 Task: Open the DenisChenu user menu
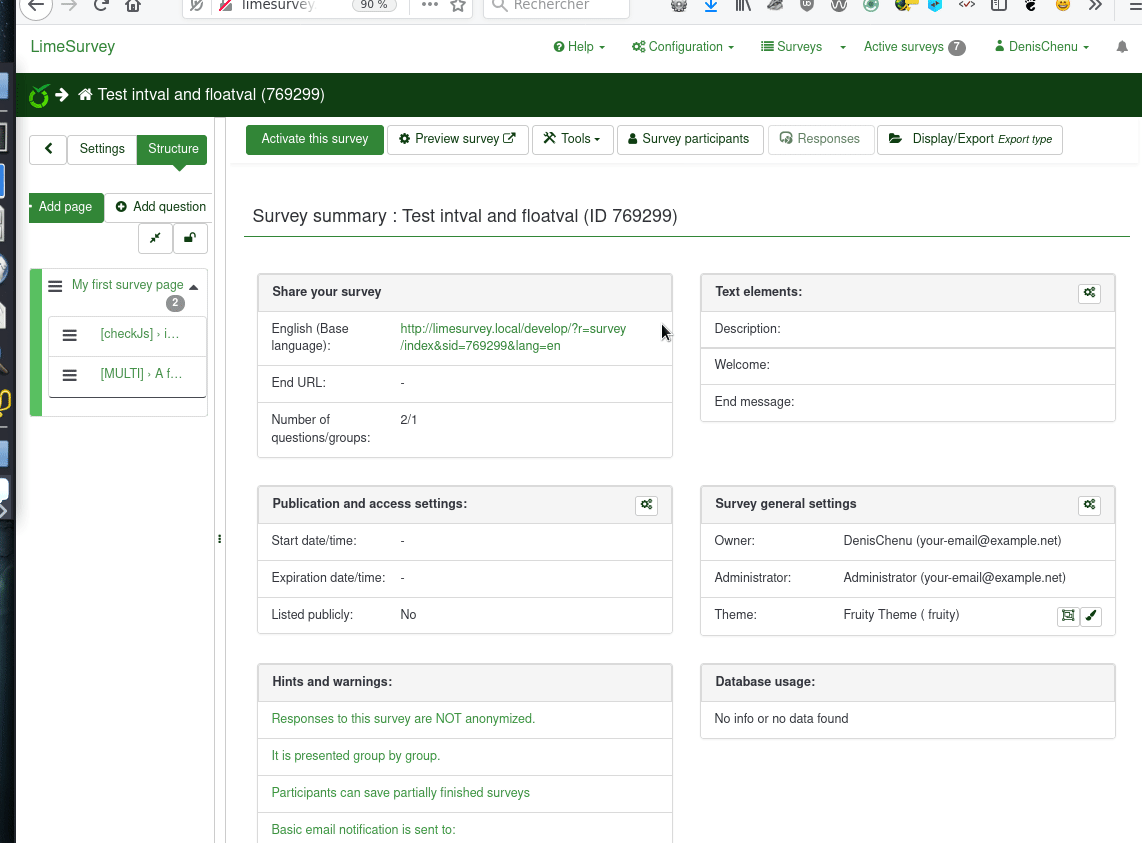(1041, 47)
